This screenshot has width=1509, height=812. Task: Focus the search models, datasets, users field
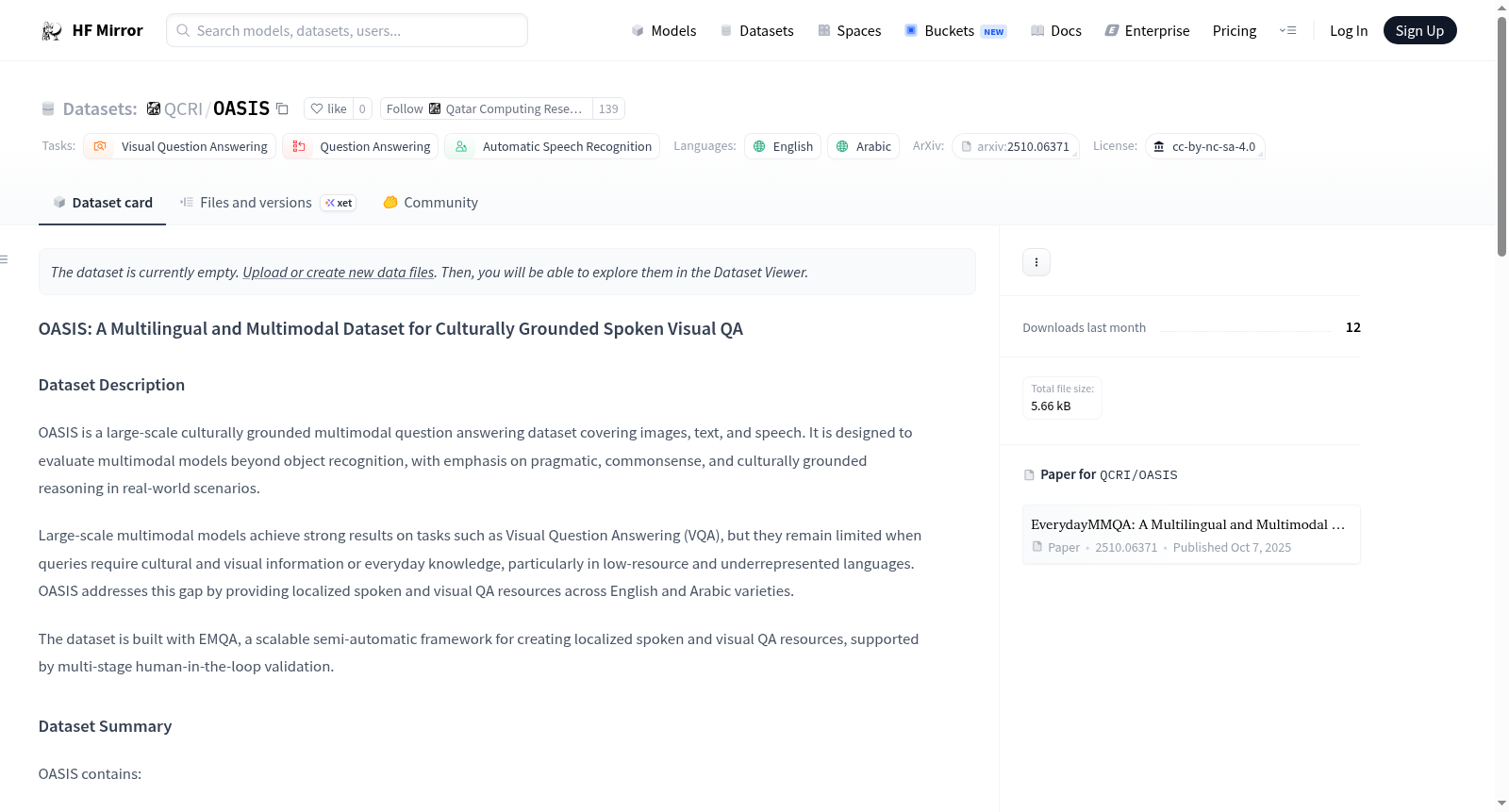coord(347,30)
